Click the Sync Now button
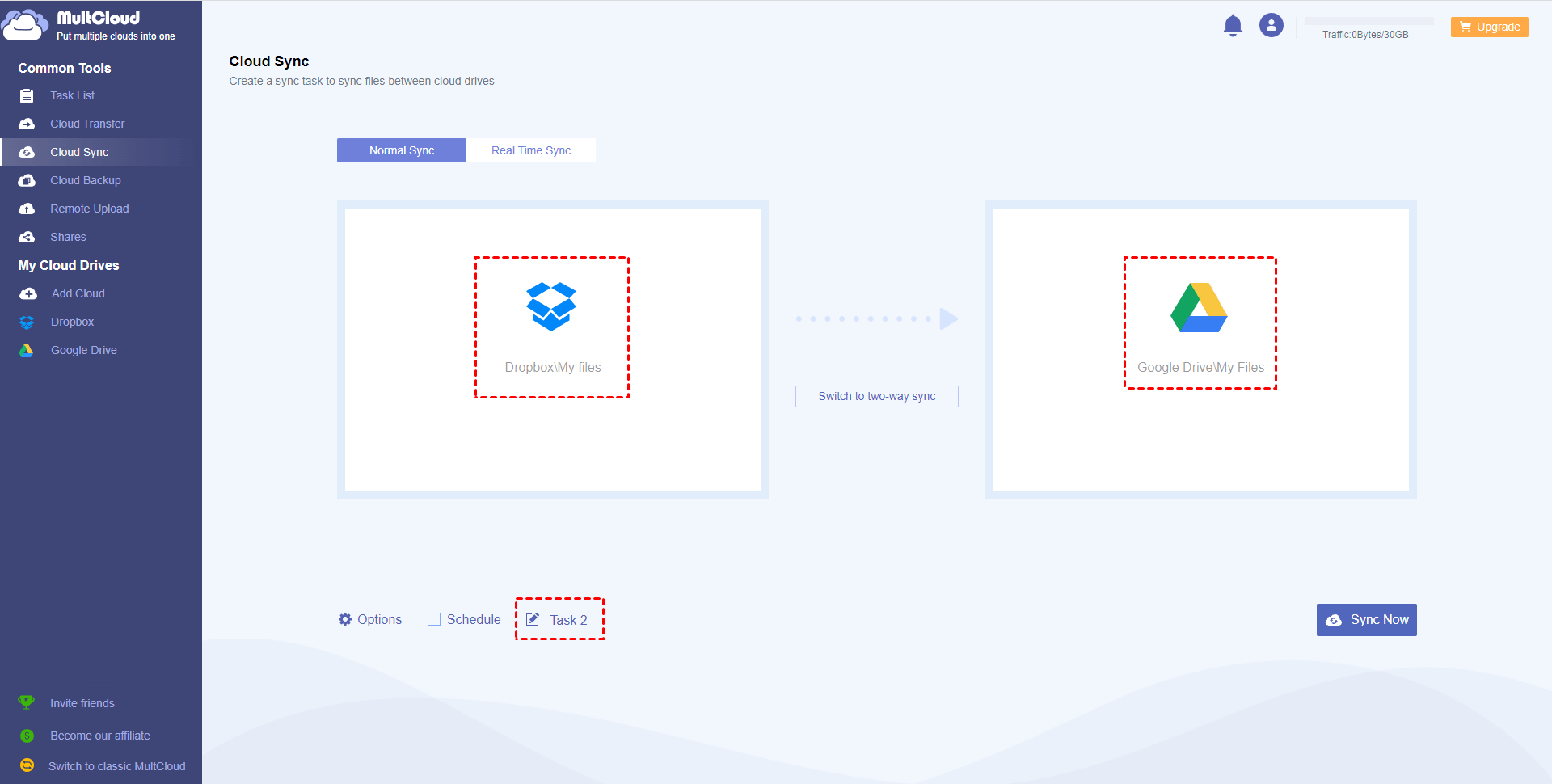This screenshot has height=784, width=1552. (1367, 620)
